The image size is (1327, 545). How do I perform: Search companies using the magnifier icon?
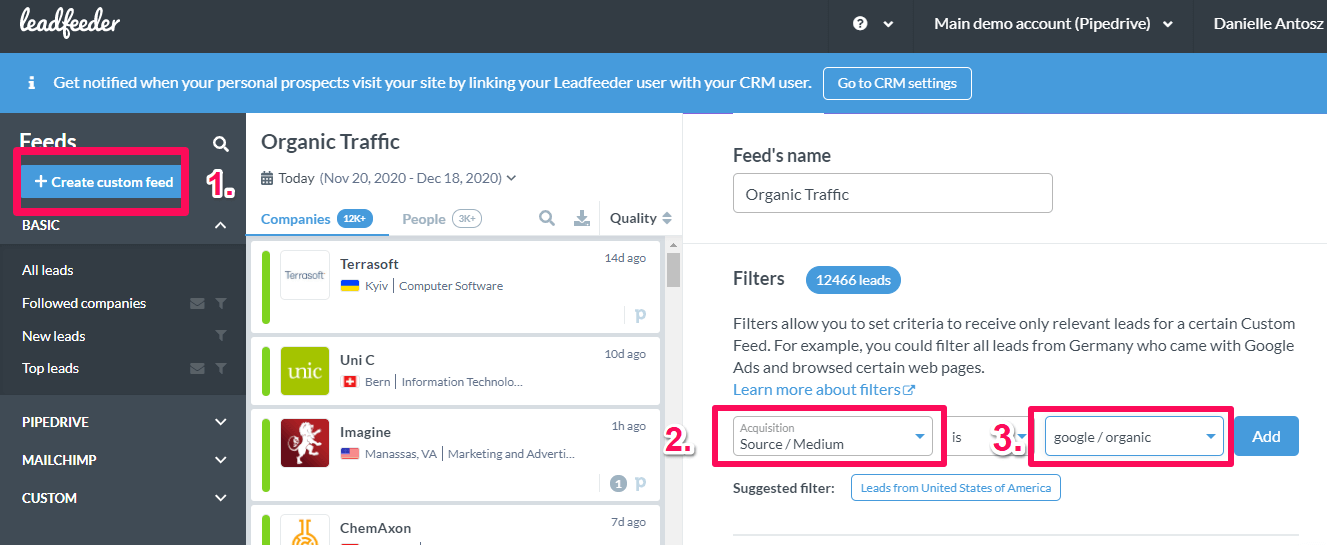[x=547, y=218]
